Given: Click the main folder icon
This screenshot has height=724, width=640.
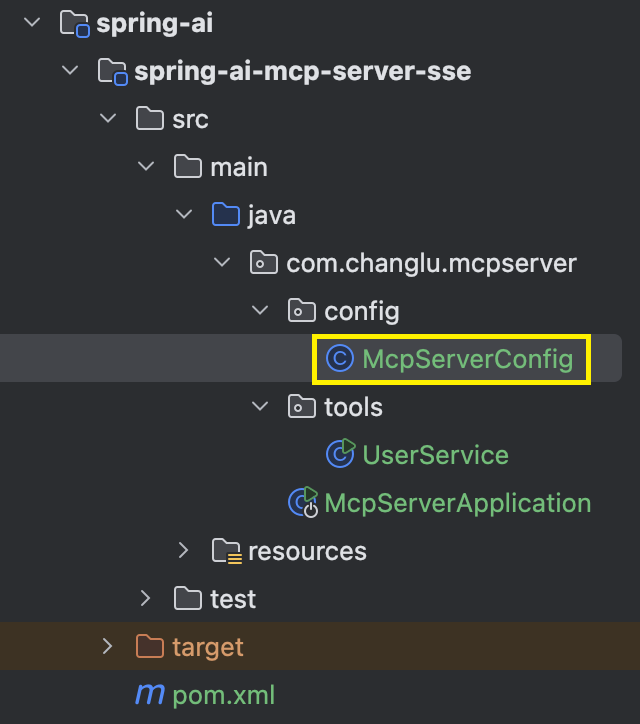Looking at the screenshot, I should (x=187, y=167).
